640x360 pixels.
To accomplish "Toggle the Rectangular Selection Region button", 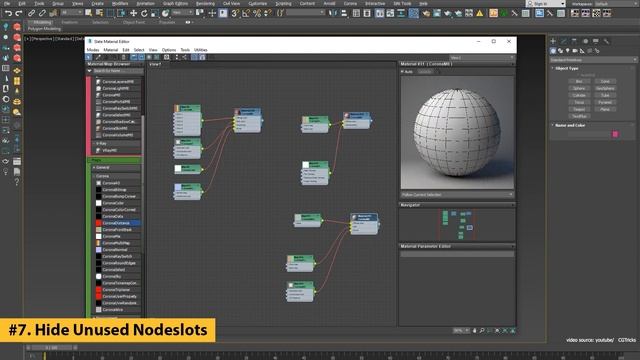I will [x=110, y=13].
